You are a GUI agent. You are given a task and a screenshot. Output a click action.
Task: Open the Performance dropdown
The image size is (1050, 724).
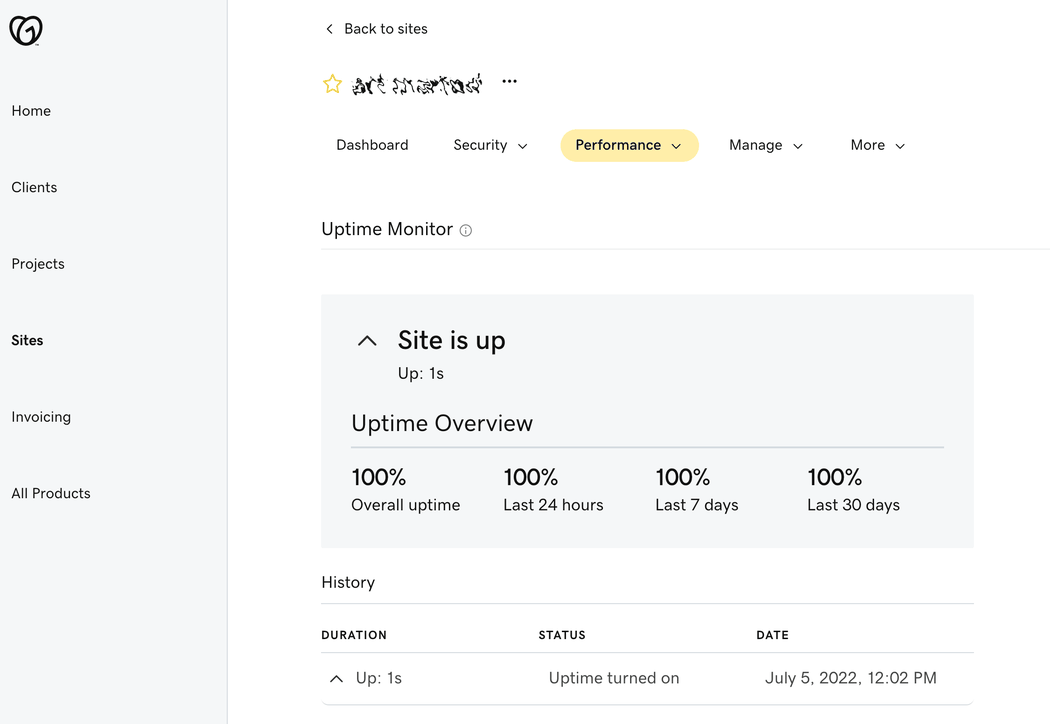coord(629,145)
